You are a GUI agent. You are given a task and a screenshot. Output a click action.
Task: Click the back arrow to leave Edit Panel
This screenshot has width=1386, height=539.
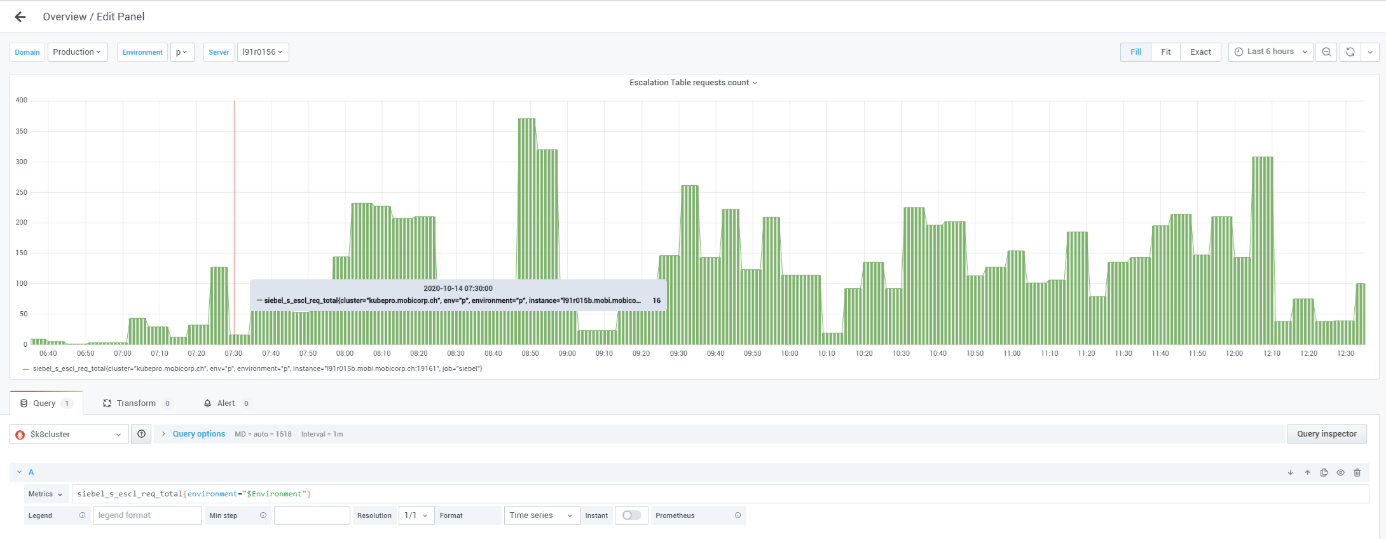20,17
